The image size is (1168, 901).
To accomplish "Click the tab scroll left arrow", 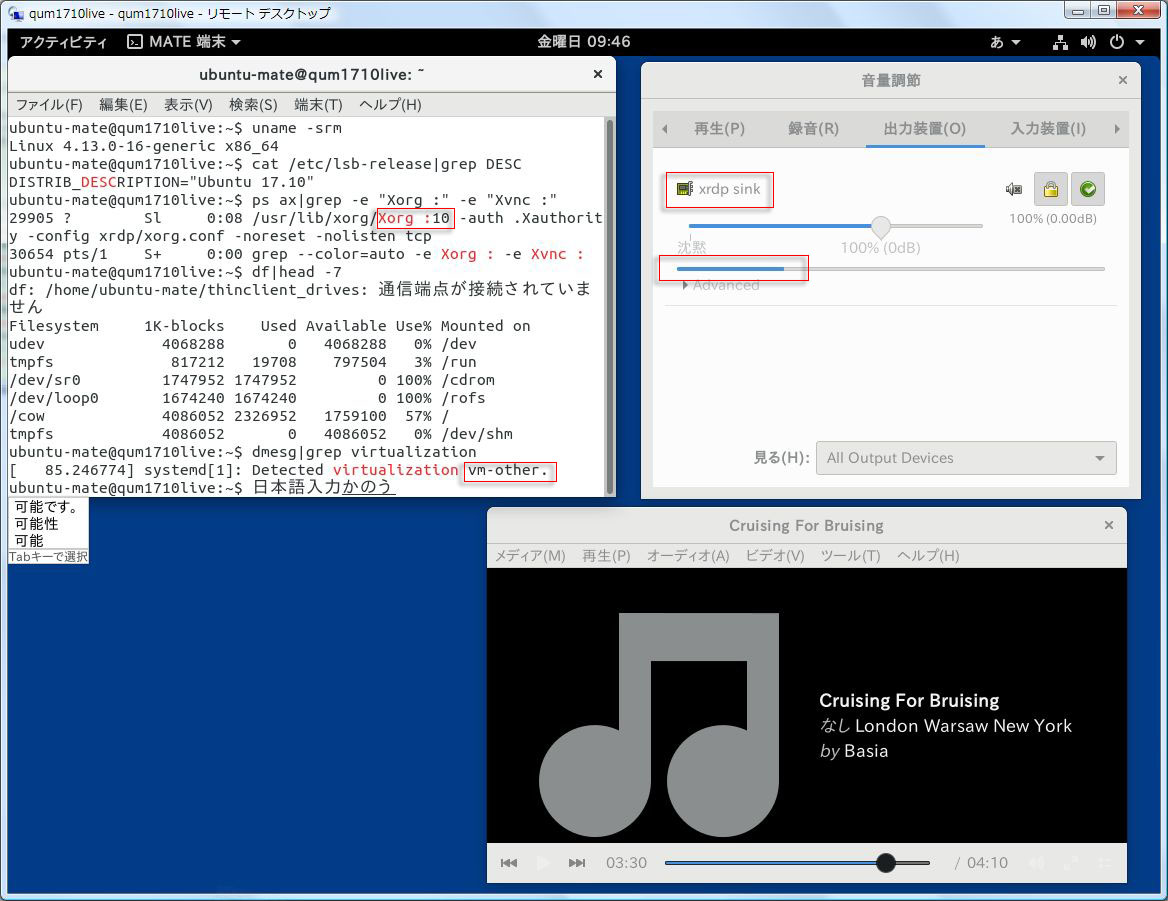I will (x=664, y=129).
